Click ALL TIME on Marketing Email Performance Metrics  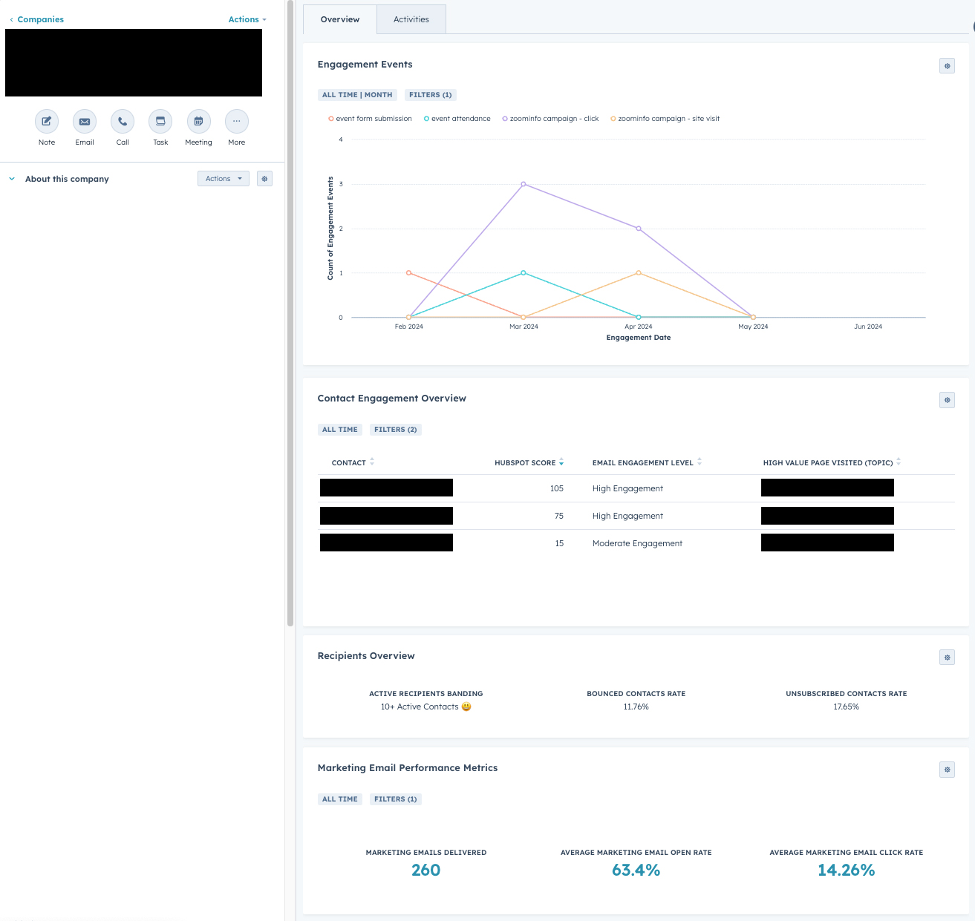(x=340, y=799)
